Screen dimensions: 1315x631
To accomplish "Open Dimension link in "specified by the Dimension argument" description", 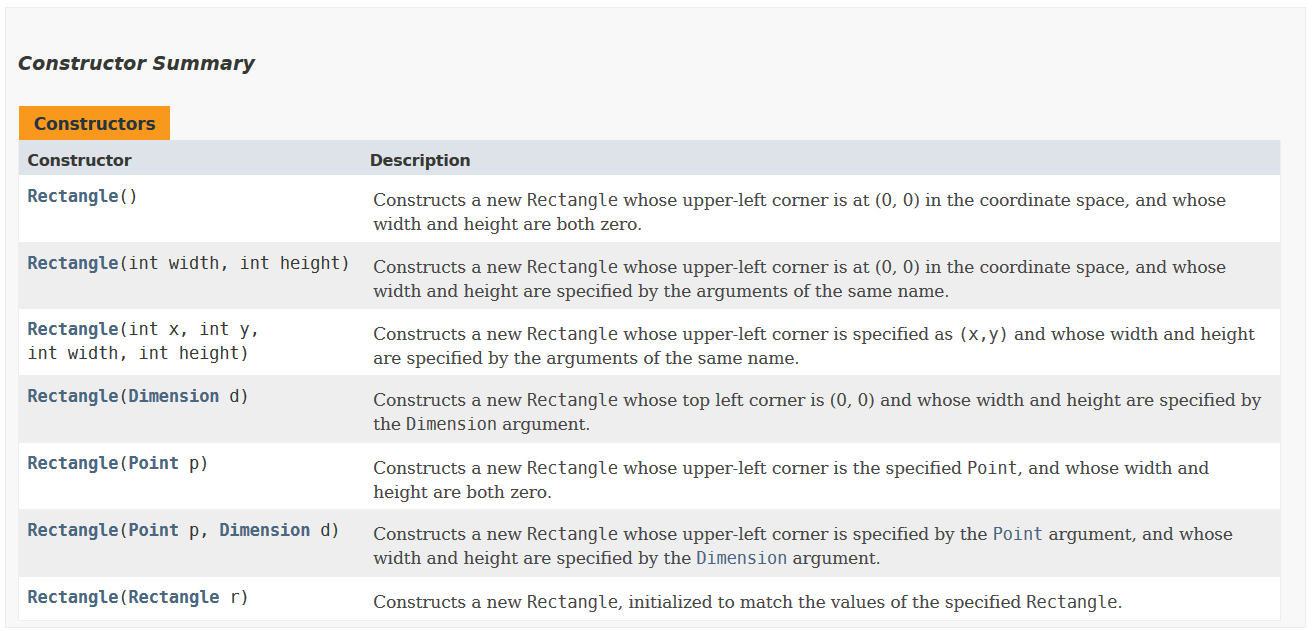I will [741, 559].
